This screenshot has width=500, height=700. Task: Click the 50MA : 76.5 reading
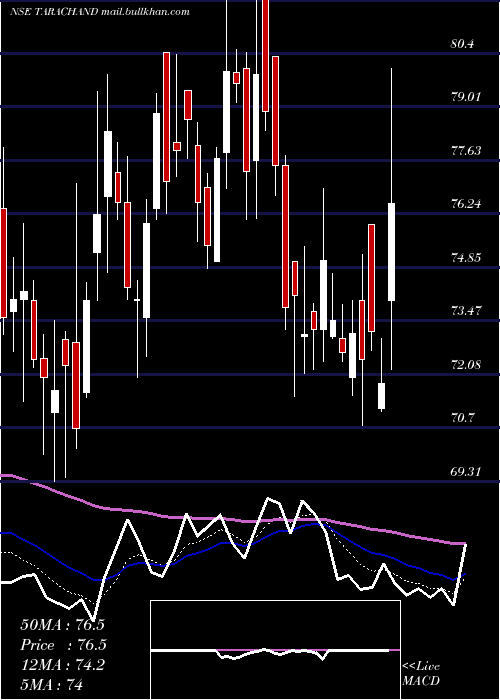[x=62, y=625]
